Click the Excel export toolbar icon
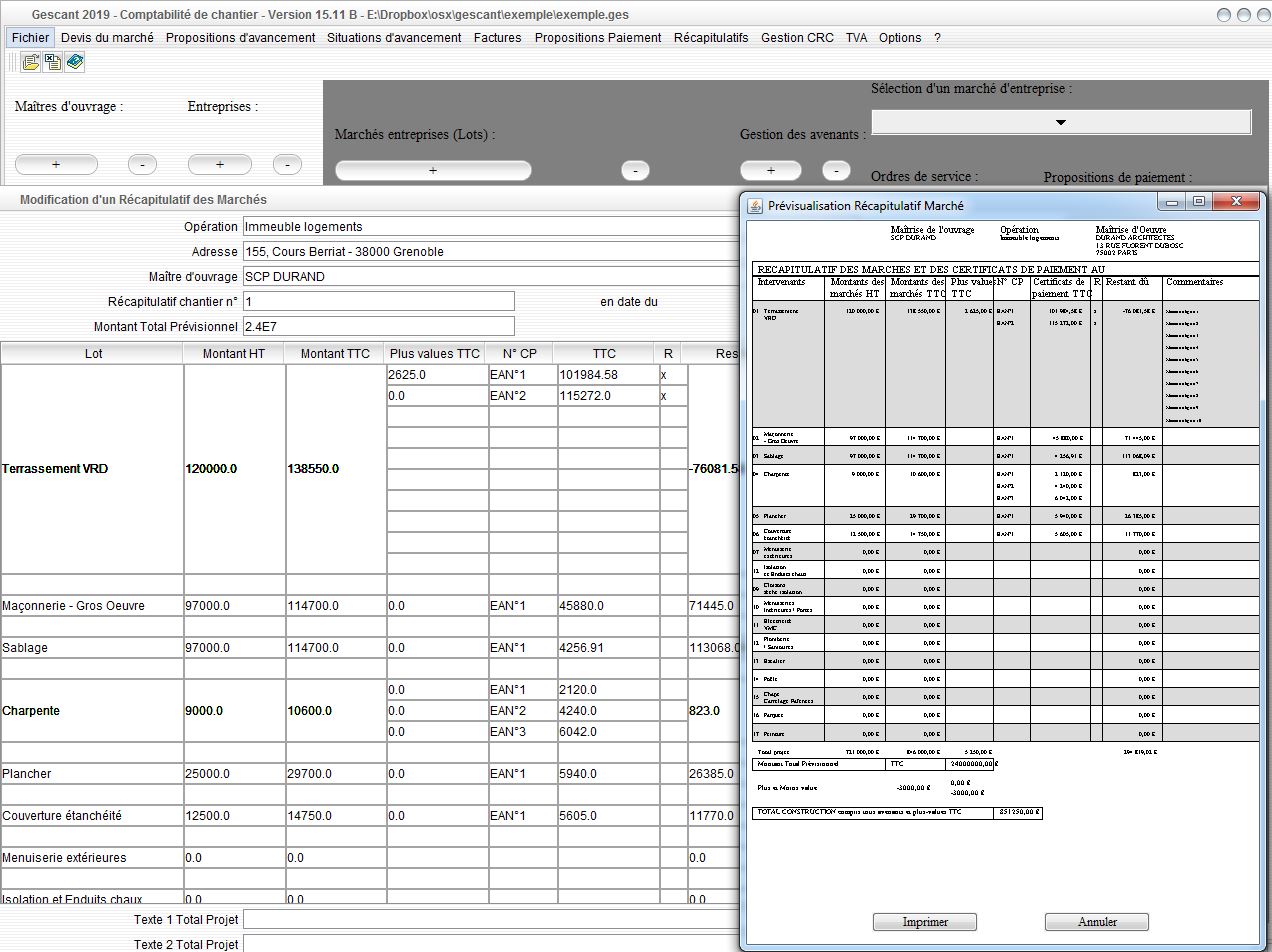Screen dimensions: 1272x952 click(x=53, y=62)
